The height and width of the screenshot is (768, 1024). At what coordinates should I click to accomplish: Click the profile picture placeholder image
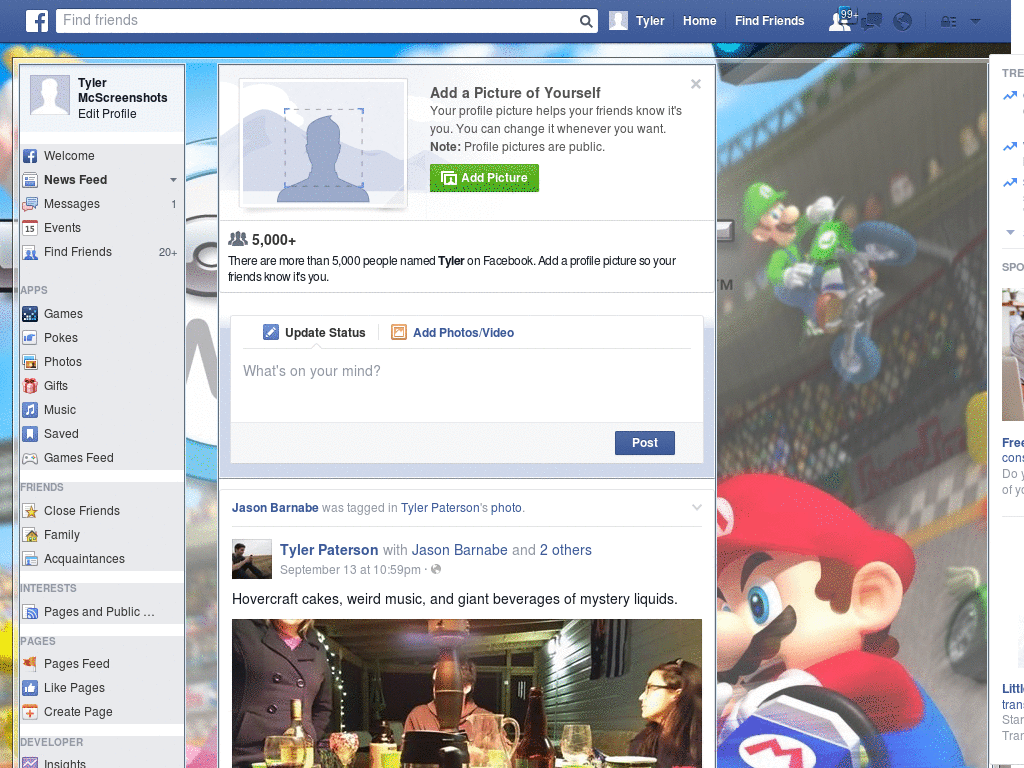(323, 143)
